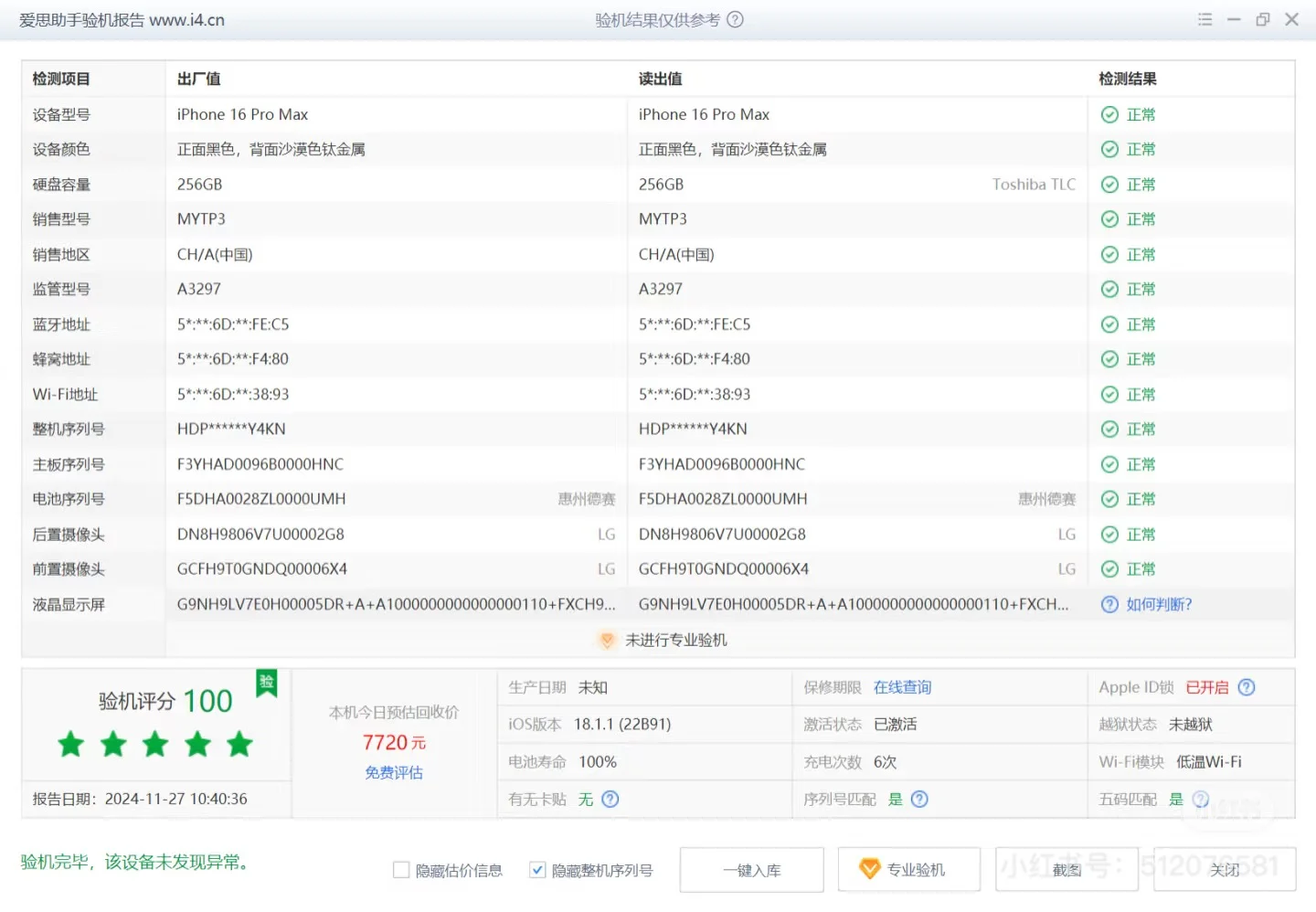
Task: Click the fifth green rating star
Action: pos(239,744)
